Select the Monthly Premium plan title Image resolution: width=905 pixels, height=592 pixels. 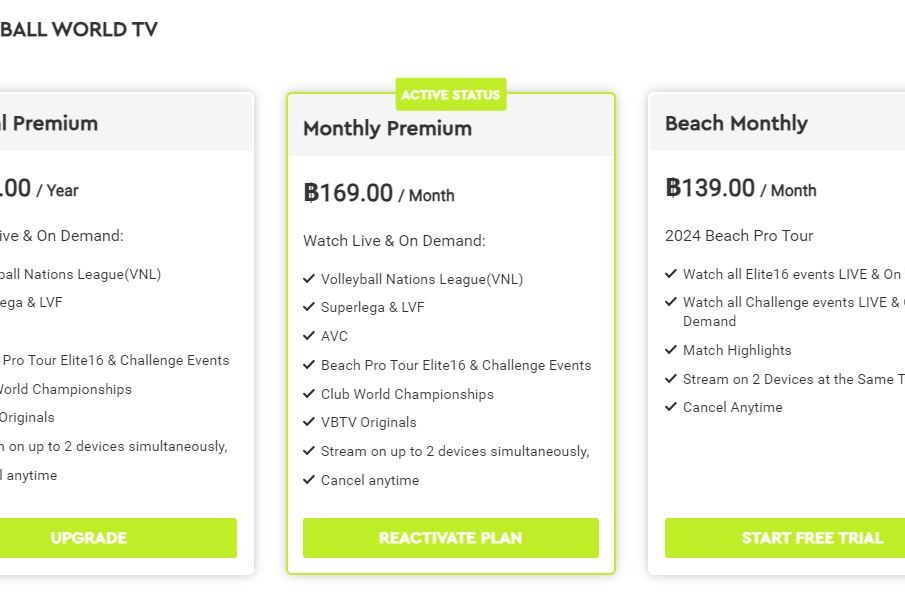click(x=387, y=128)
